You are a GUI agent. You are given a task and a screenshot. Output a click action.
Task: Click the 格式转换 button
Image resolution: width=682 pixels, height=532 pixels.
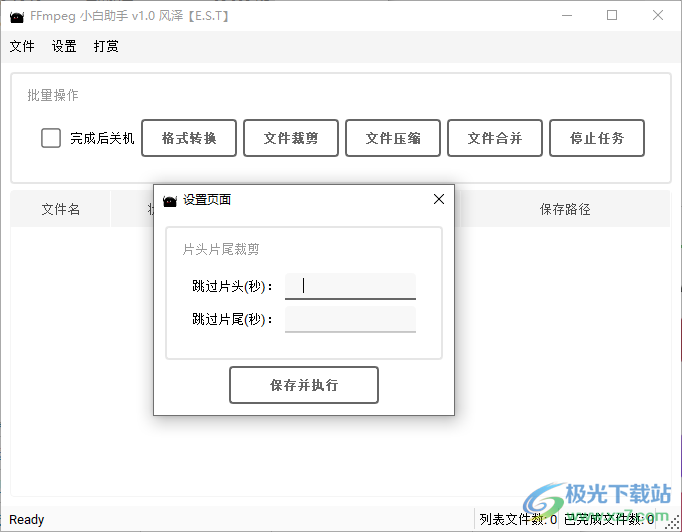(189, 138)
